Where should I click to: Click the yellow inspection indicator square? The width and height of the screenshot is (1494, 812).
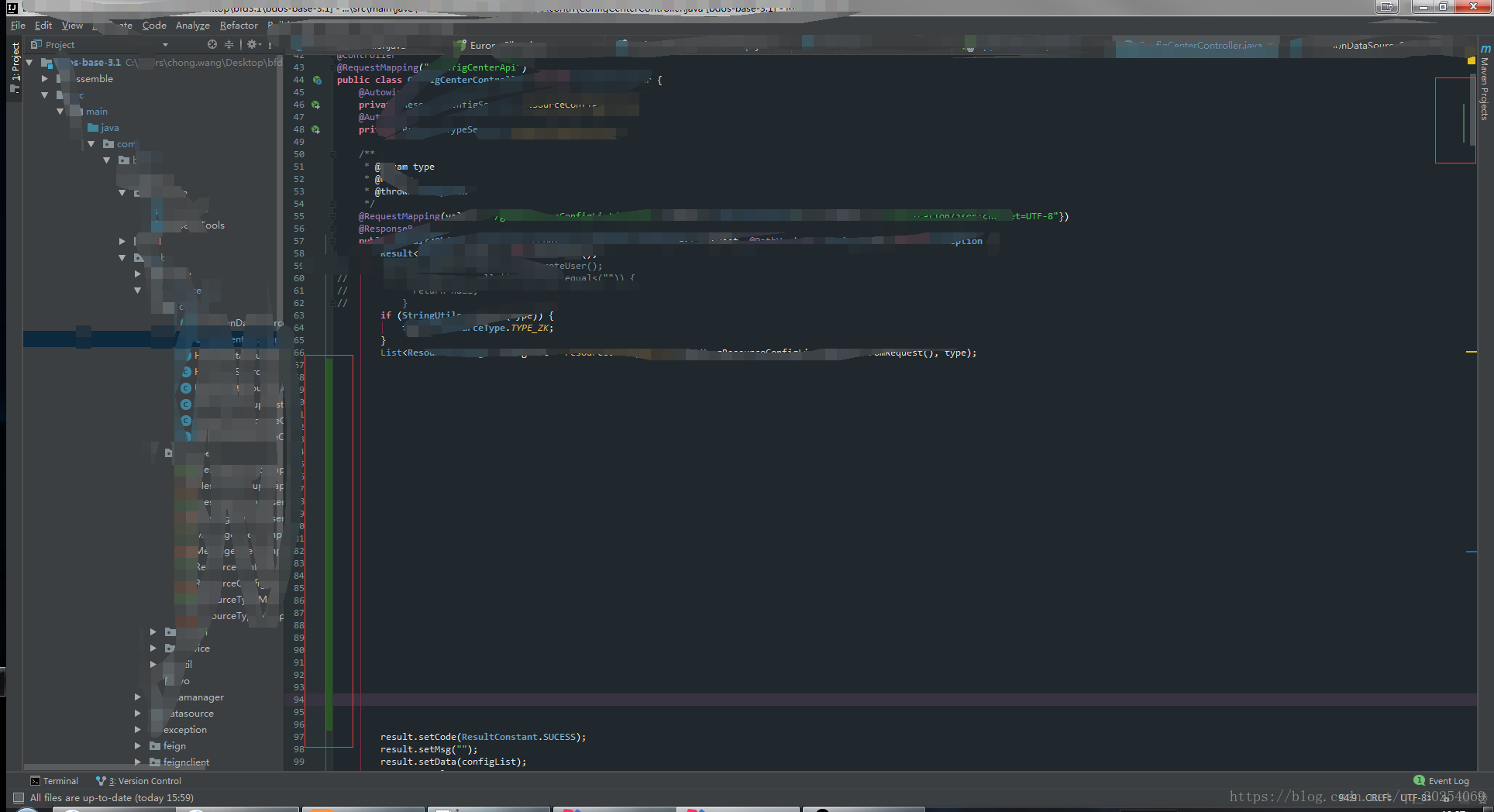point(1471,60)
